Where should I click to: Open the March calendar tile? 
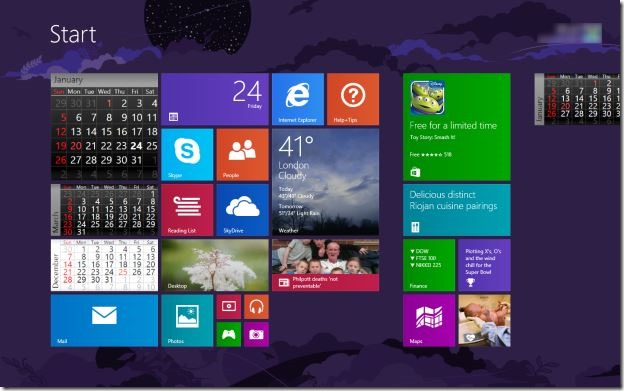(104, 210)
